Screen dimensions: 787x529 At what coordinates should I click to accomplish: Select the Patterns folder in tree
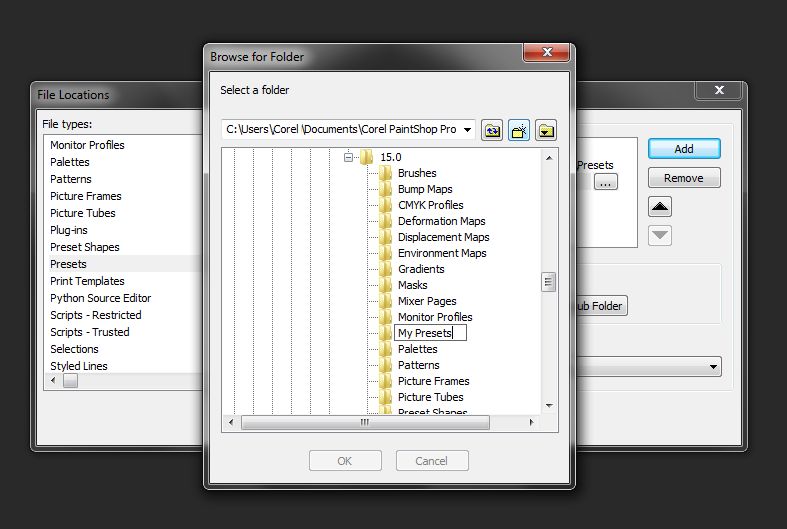[x=418, y=365]
